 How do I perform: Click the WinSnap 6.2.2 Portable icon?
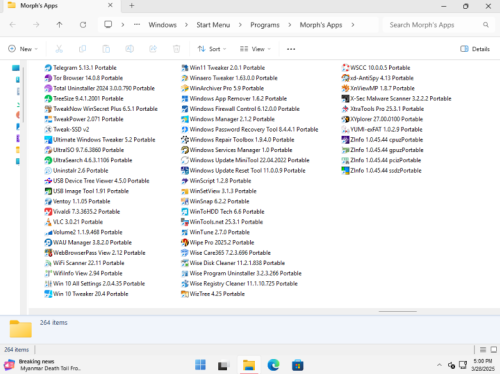(x=185, y=201)
